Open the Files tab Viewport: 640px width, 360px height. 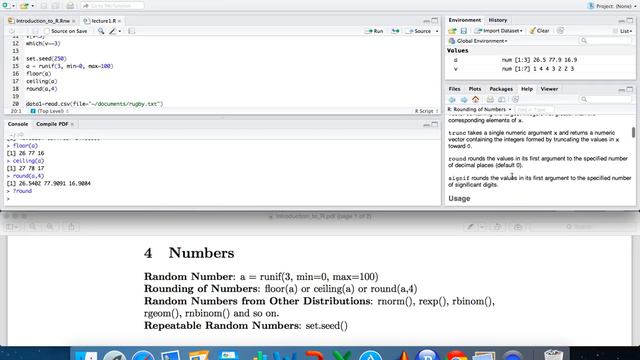[x=454, y=89]
